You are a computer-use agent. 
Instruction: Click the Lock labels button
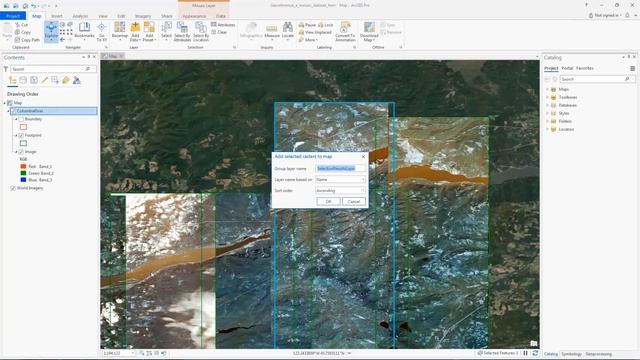click(325, 25)
